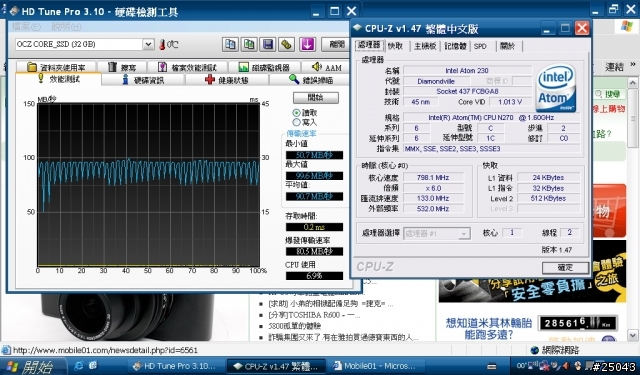
Task: Click the page icon beside the status bar URL
Action: pos(6,350)
